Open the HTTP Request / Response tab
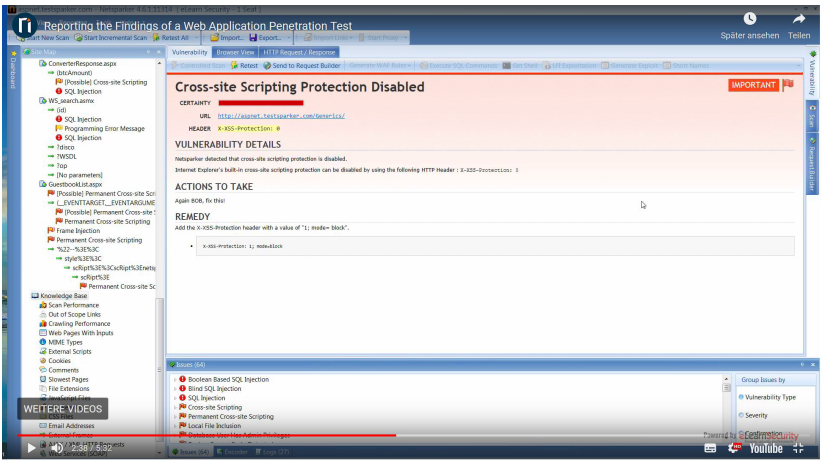The height and width of the screenshot is (462, 826). click(x=300, y=52)
